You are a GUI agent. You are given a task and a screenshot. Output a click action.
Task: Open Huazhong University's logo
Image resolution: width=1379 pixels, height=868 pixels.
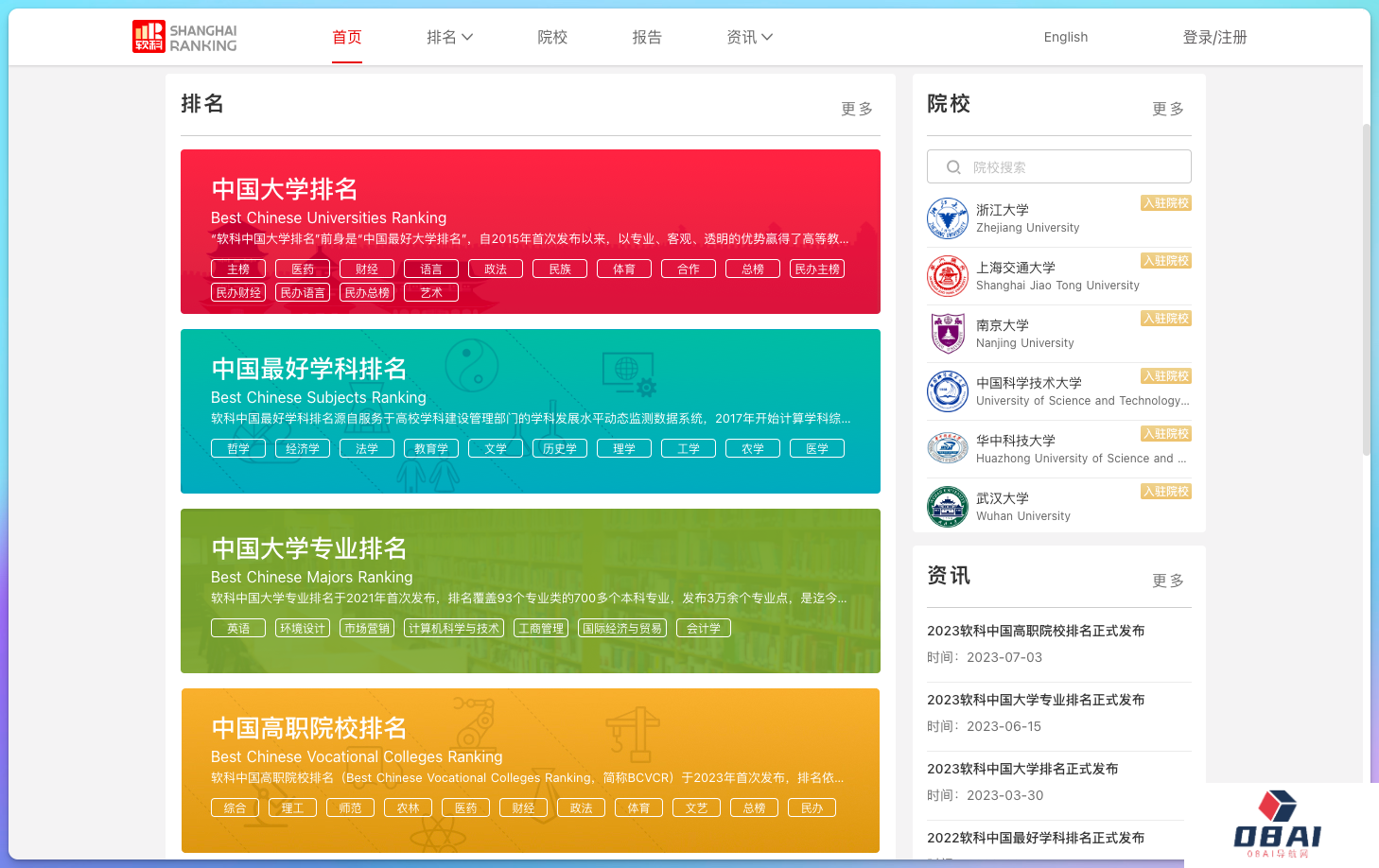[948, 449]
